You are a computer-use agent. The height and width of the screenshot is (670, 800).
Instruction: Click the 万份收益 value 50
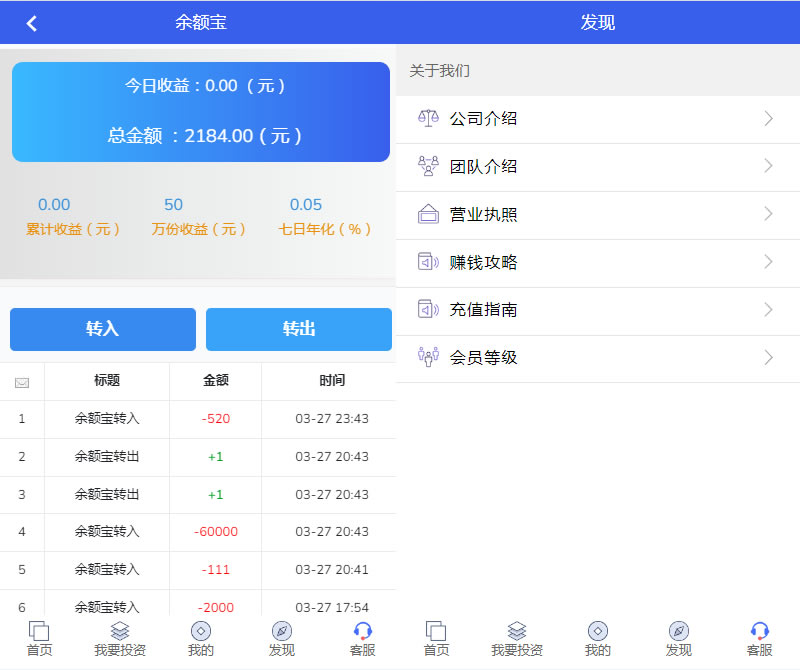point(173,205)
